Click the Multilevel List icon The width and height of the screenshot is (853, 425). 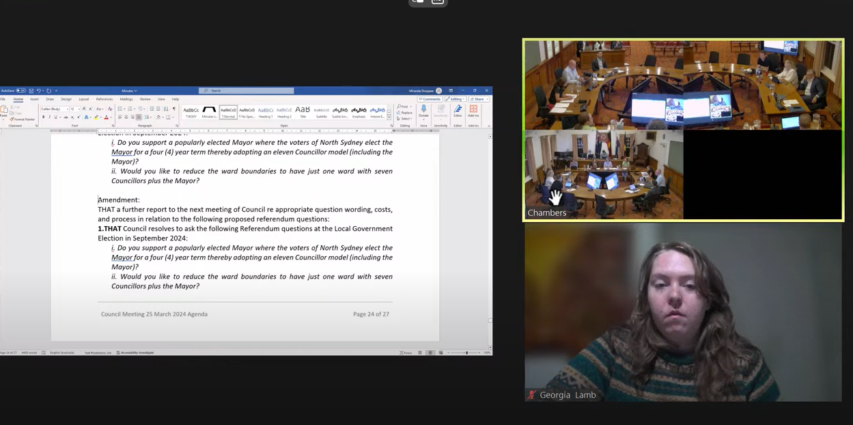tap(140, 109)
